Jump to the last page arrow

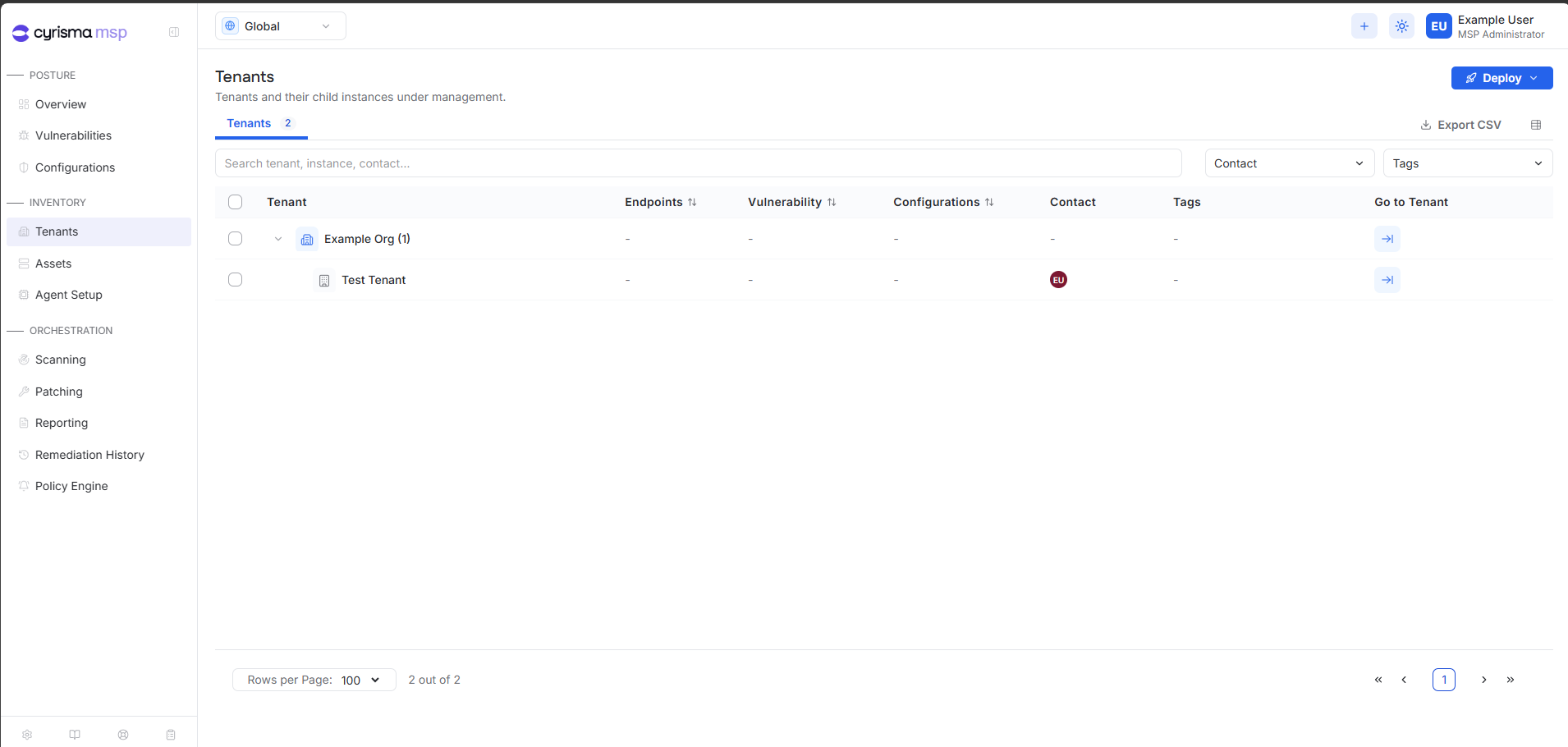[1511, 680]
